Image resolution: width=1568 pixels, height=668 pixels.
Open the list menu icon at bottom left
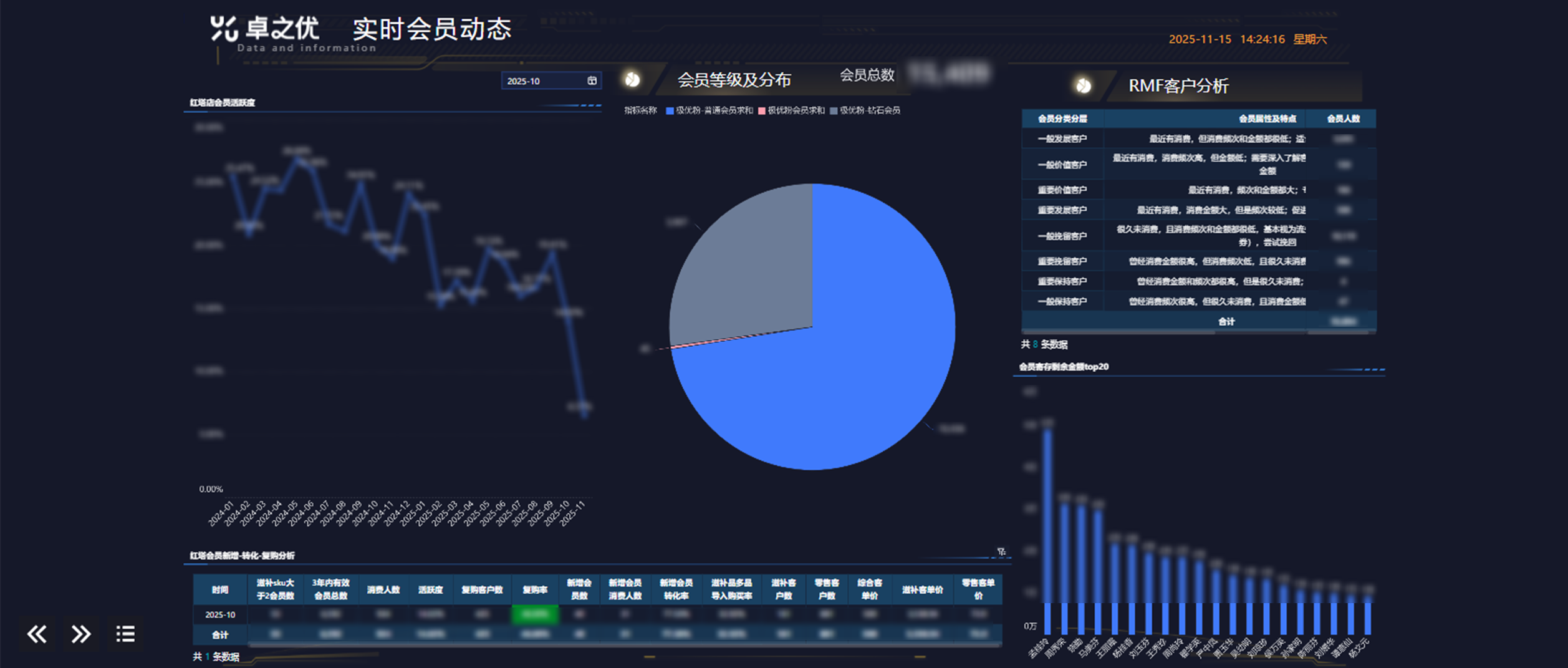tap(125, 634)
